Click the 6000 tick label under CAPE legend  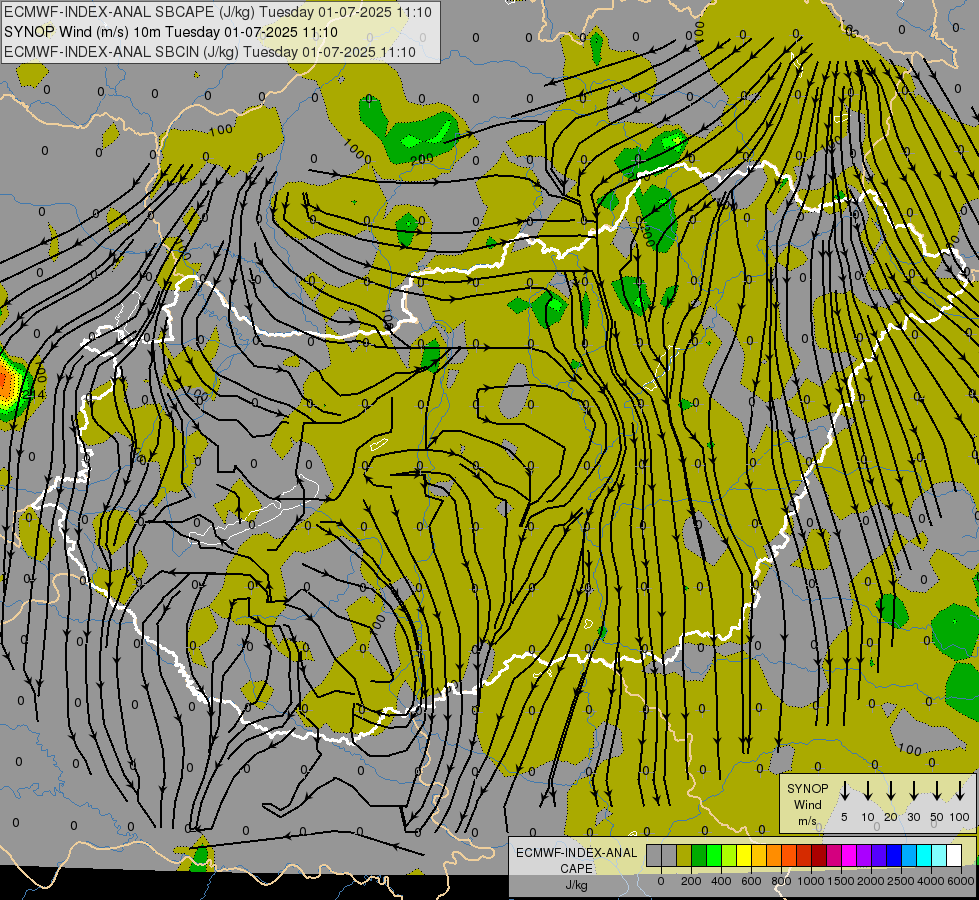[x=961, y=881]
